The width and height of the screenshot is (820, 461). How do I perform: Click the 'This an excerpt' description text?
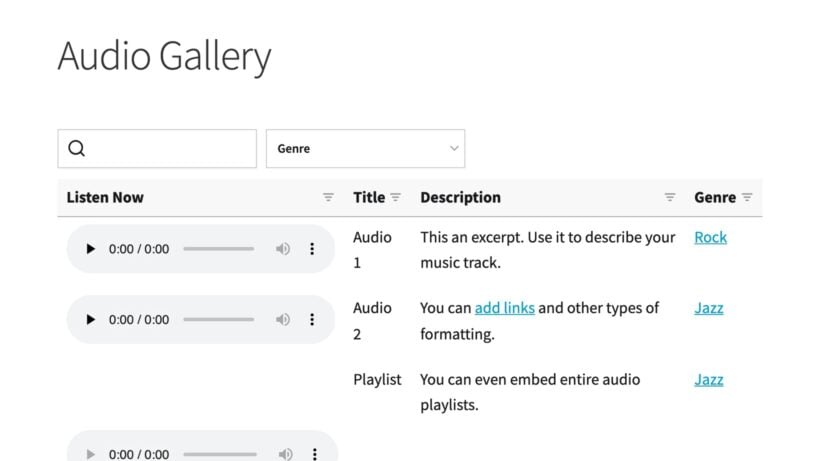(548, 250)
